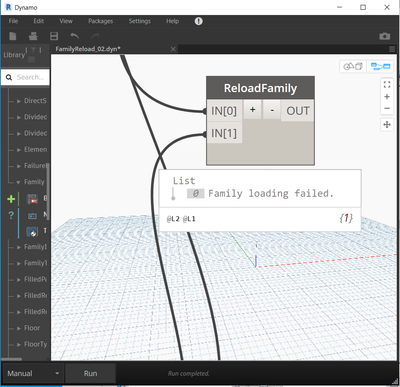Click the IN[0] input port

(x=224, y=111)
